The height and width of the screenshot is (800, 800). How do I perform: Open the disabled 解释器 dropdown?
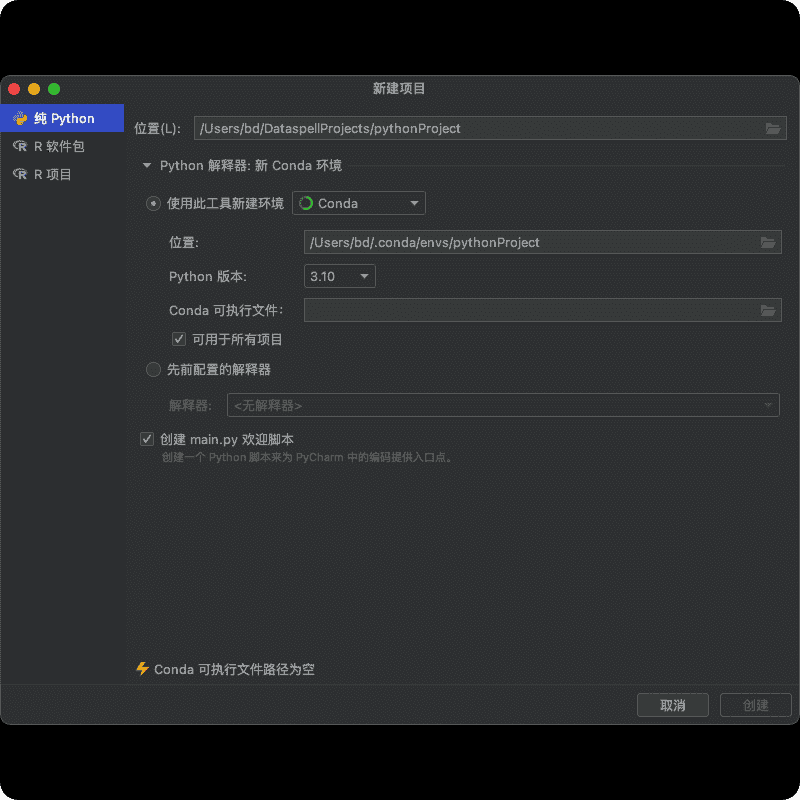tap(503, 406)
